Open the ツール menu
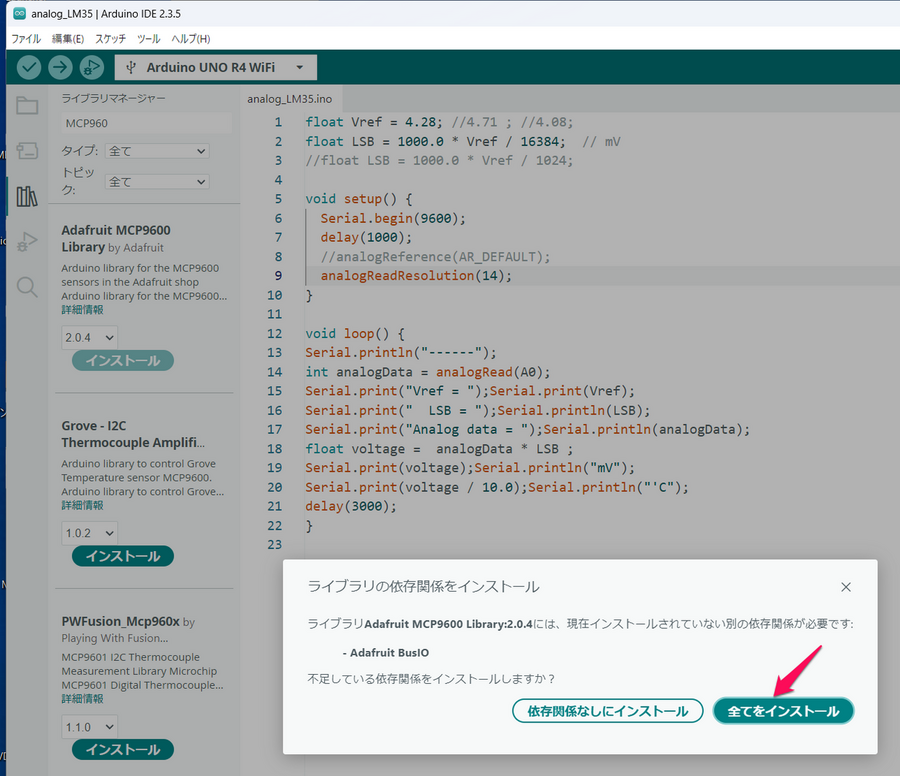Screen dimensions: 900x776 click(148, 39)
